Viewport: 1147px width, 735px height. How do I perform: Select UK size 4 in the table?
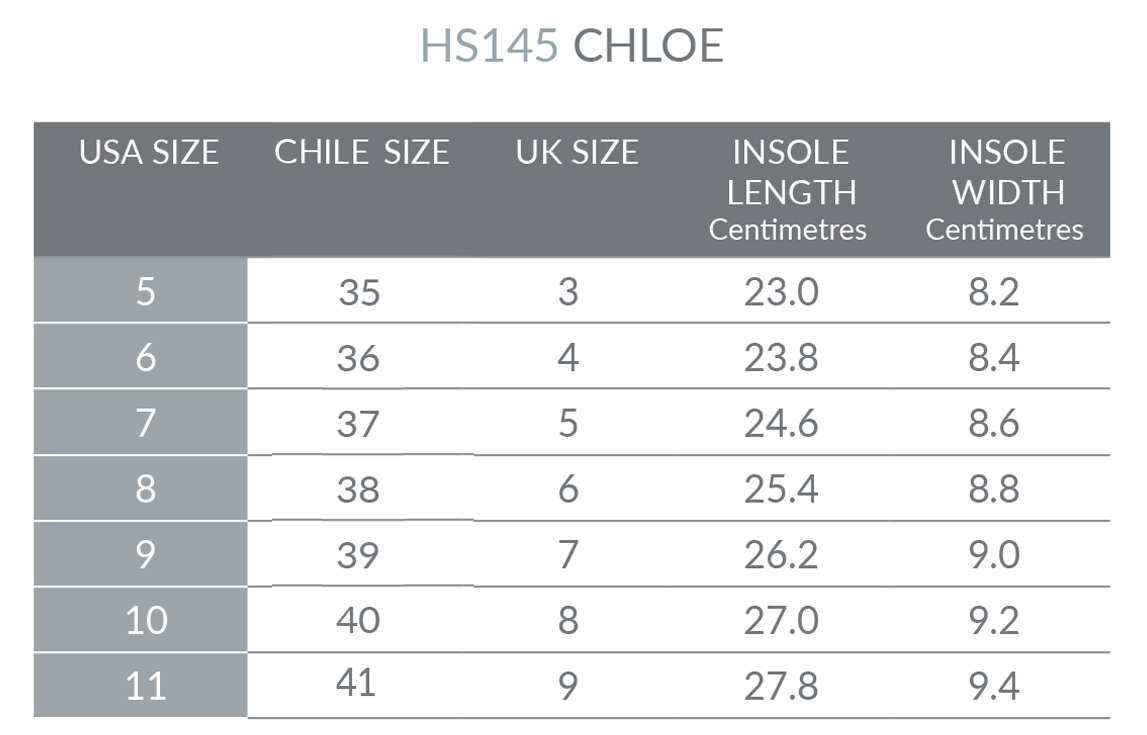[568, 358]
